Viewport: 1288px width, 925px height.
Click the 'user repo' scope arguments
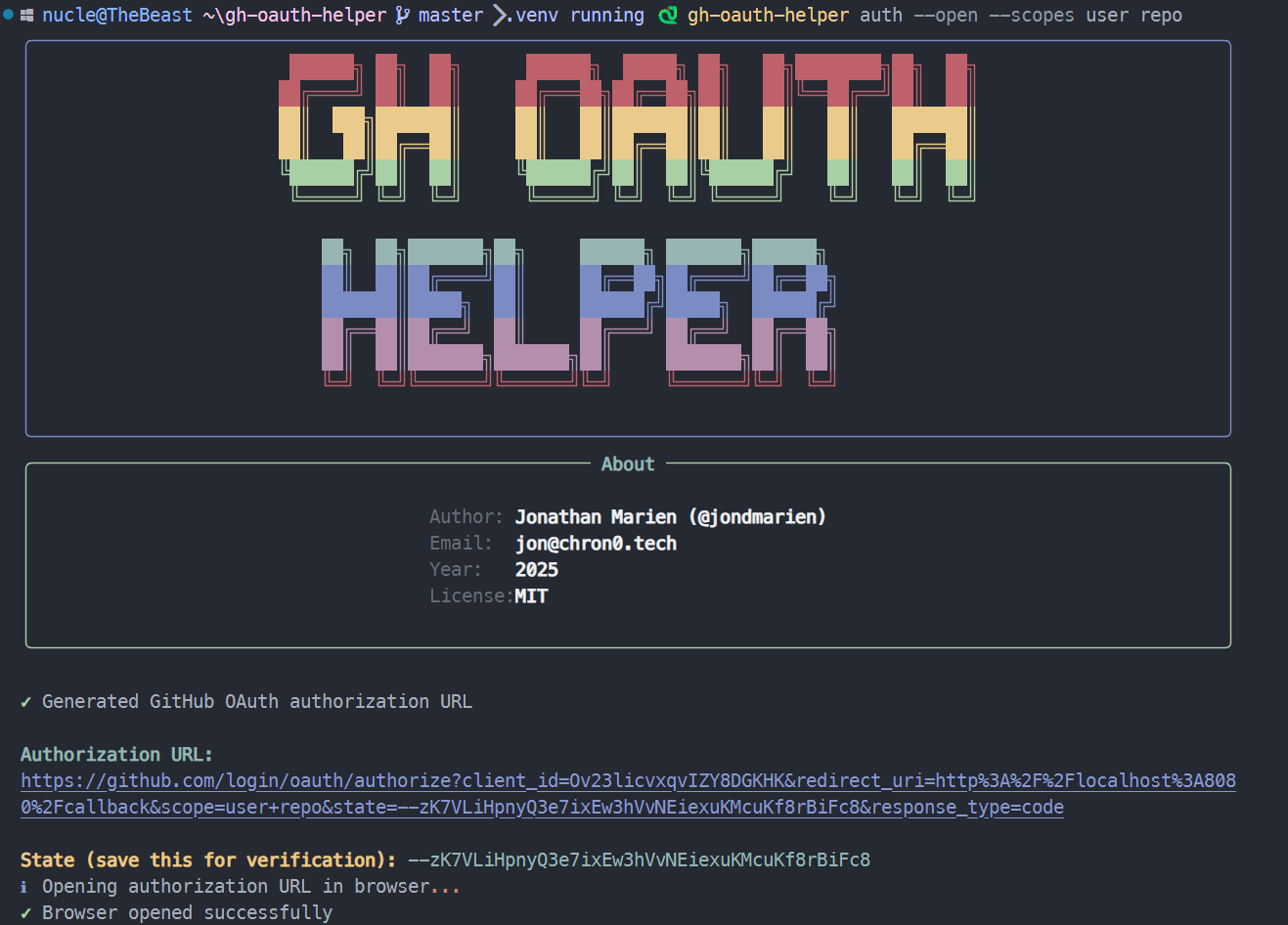click(x=1133, y=16)
